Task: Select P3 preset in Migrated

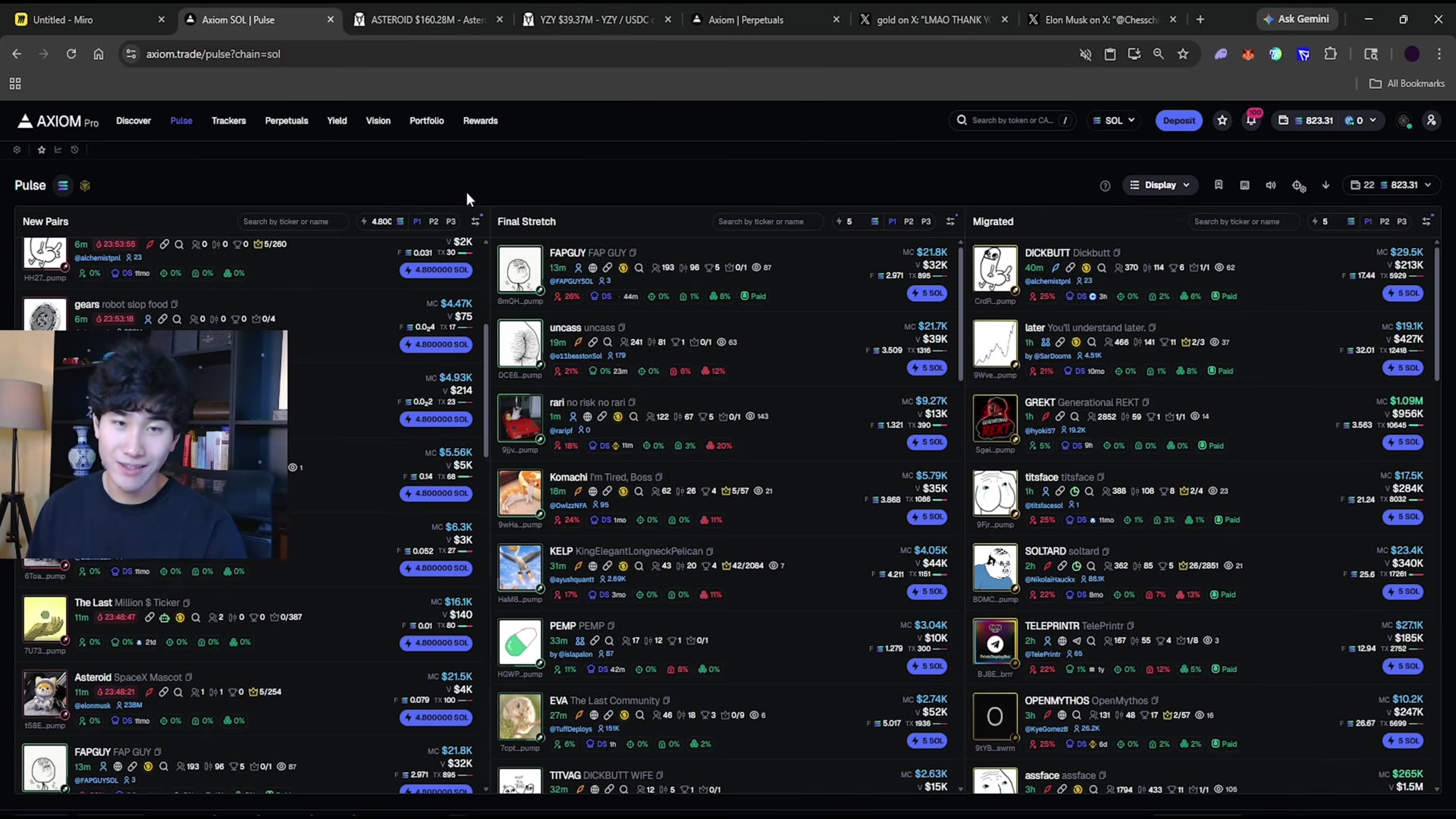Action: [1401, 221]
